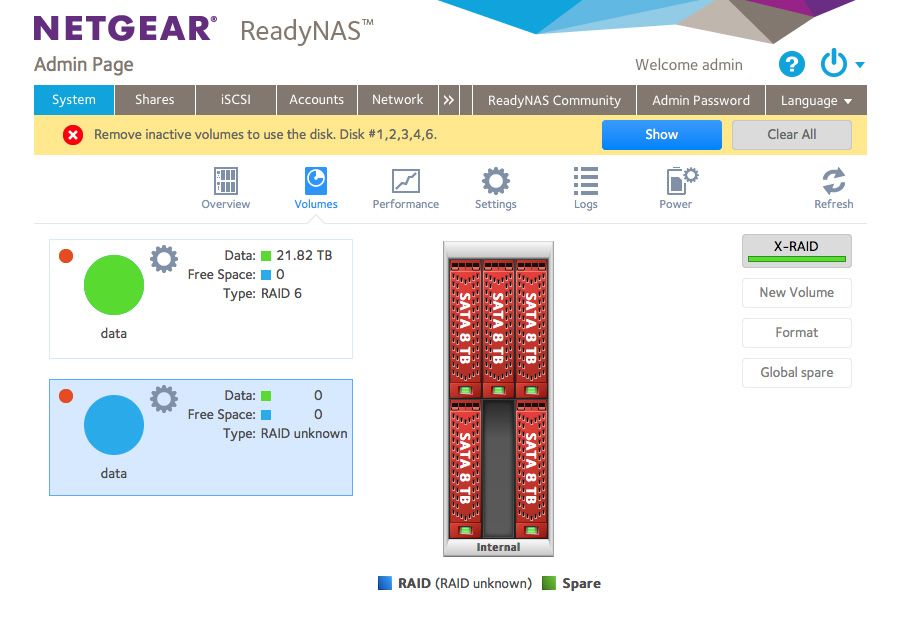Viewport: 901px width, 622px height.
Task: Click the 'Type: RAID 6' text
Action: click(x=262, y=294)
